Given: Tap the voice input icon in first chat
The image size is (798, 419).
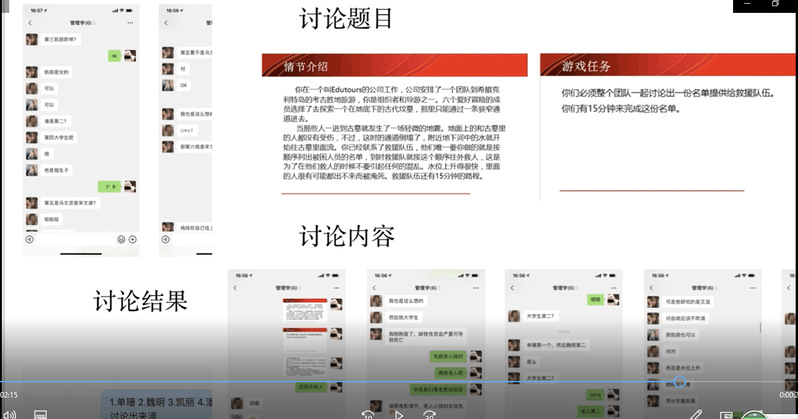Looking at the screenshot, I should point(29,239).
